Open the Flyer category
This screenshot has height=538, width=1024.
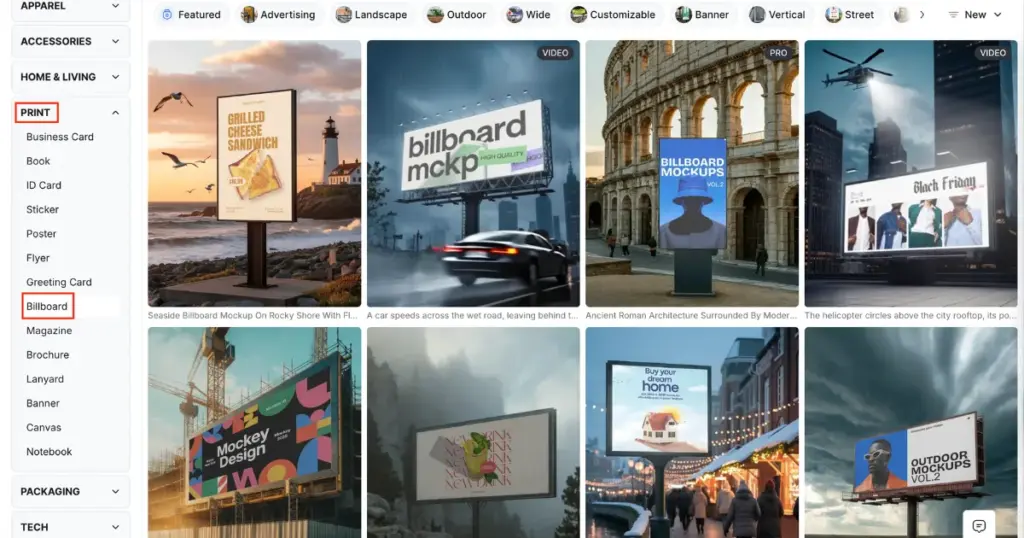click(38, 258)
